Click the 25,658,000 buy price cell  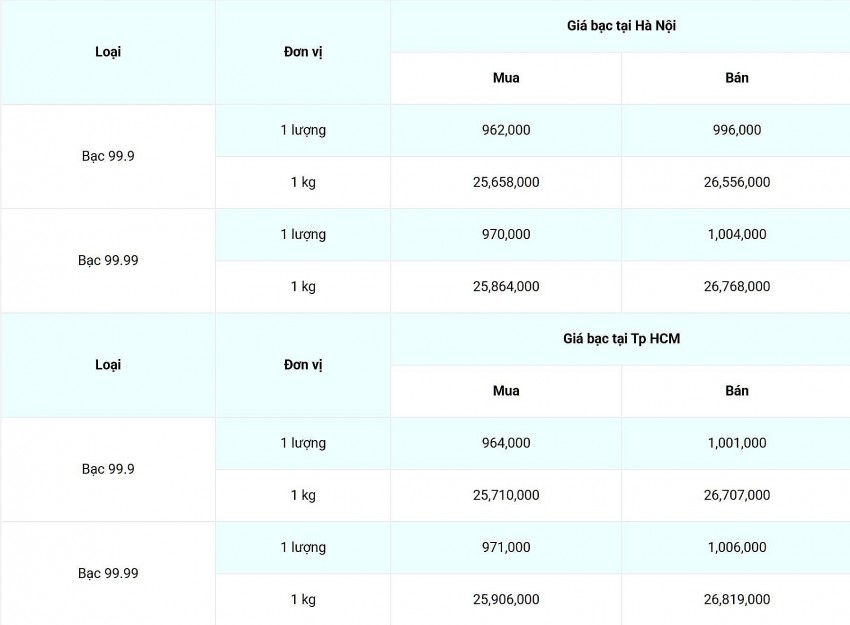(x=506, y=182)
